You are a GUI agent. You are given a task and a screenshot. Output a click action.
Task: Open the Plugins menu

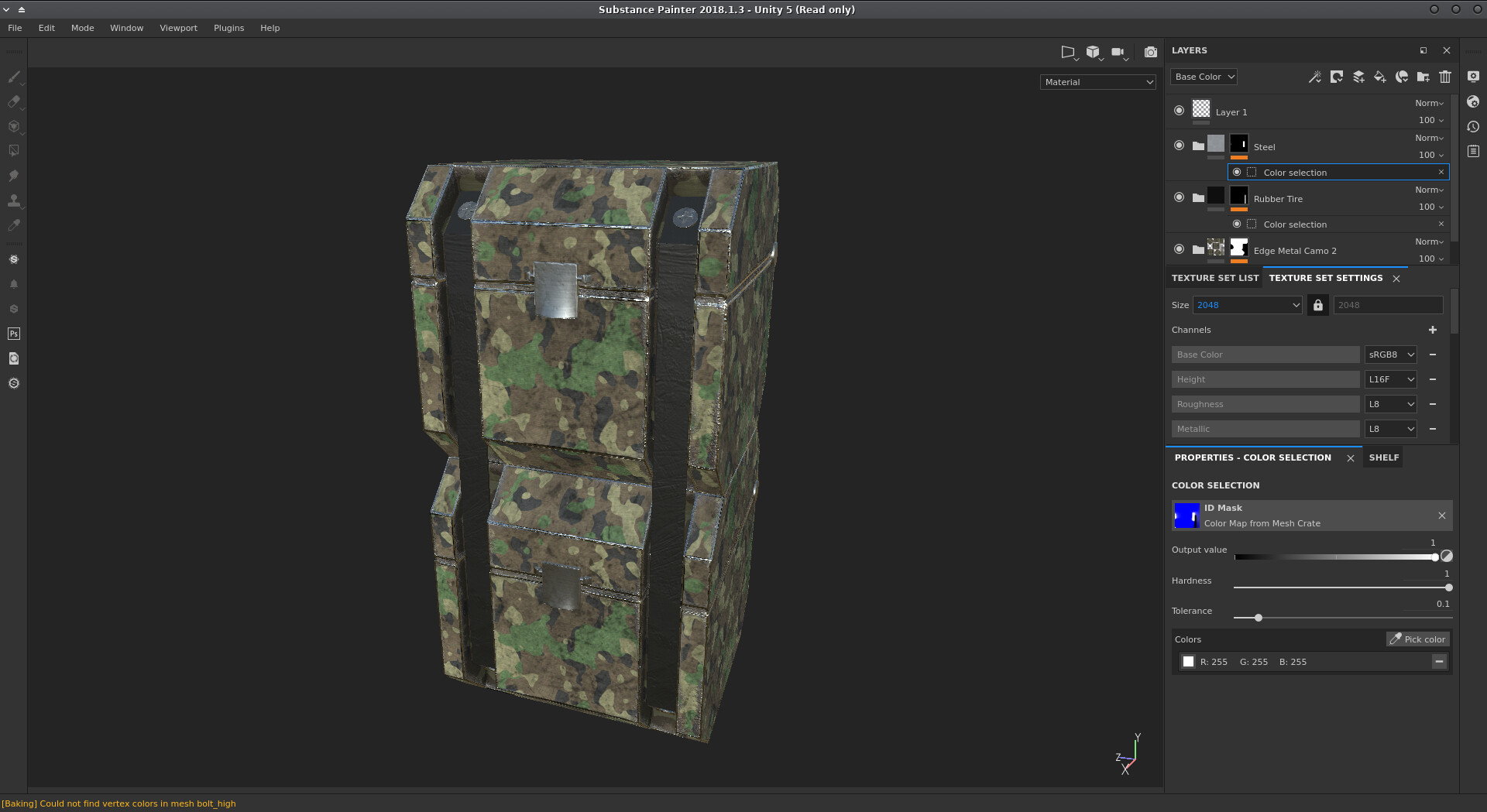point(228,28)
